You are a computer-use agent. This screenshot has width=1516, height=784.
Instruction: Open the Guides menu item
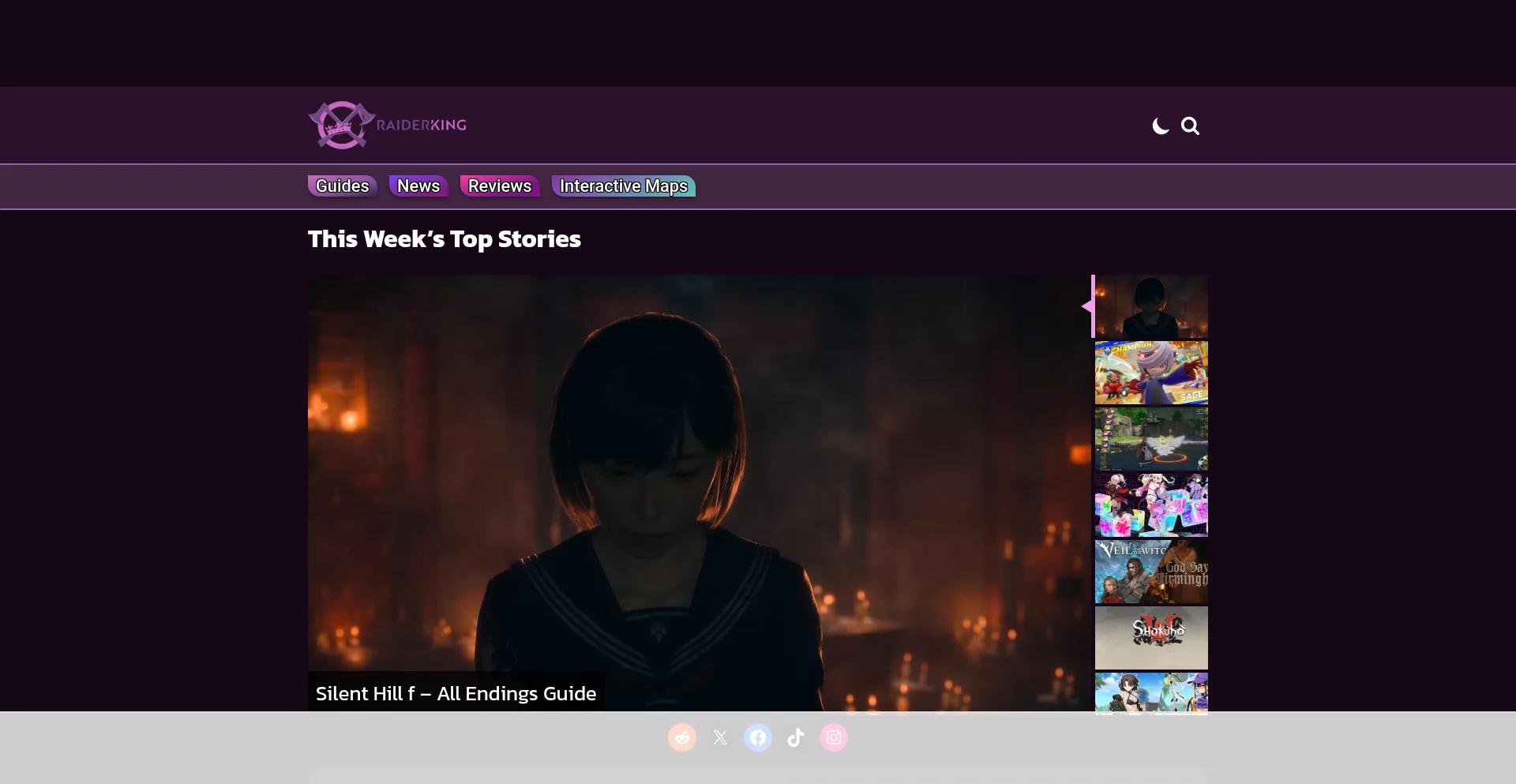click(343, 186)
